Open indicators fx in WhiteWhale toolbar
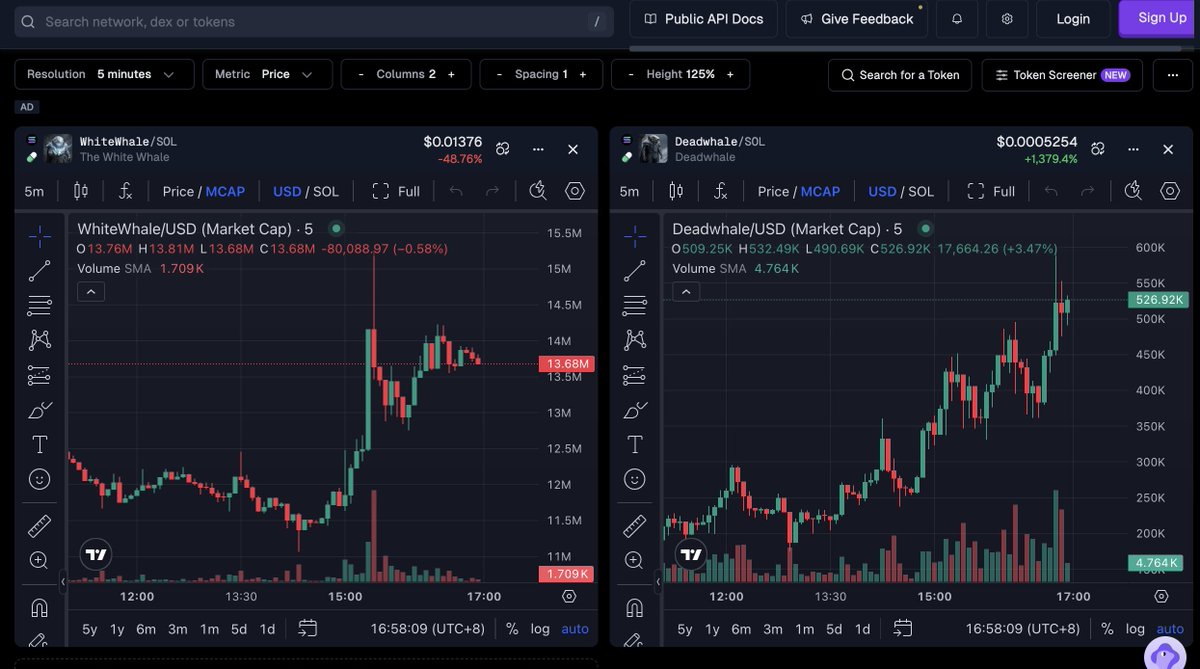 (x=125, y=191)
